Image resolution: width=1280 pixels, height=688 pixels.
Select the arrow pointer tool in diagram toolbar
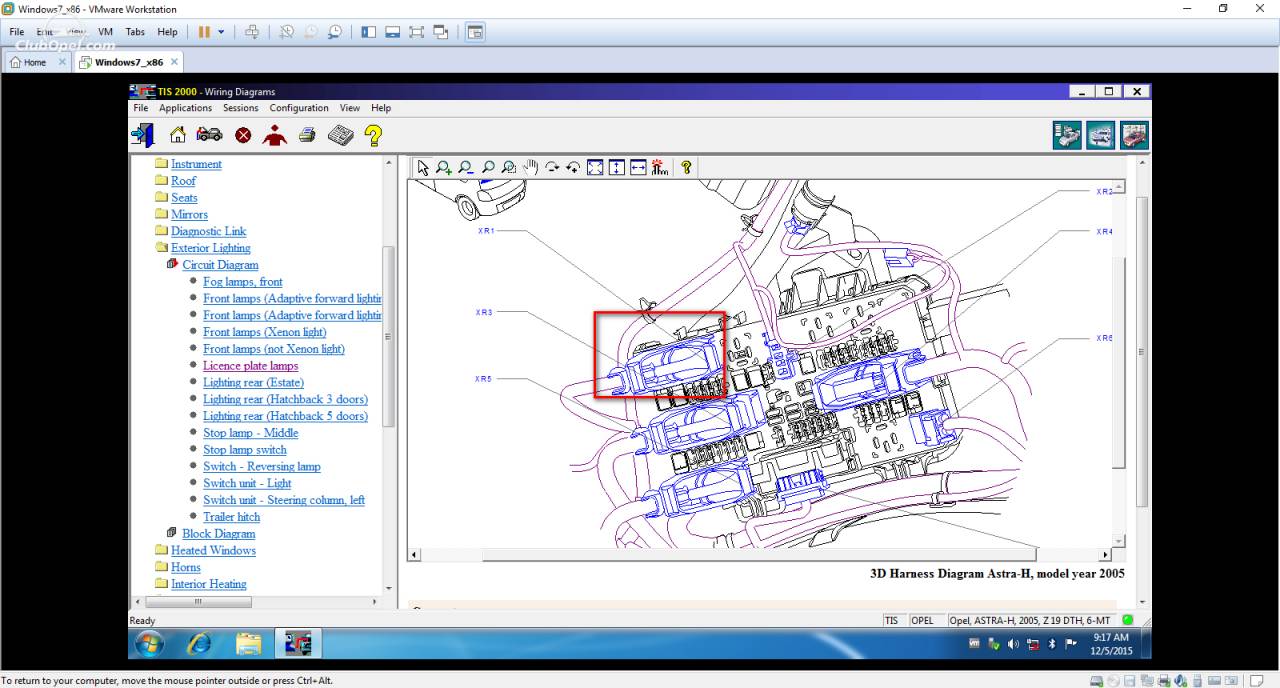point(423,168)
